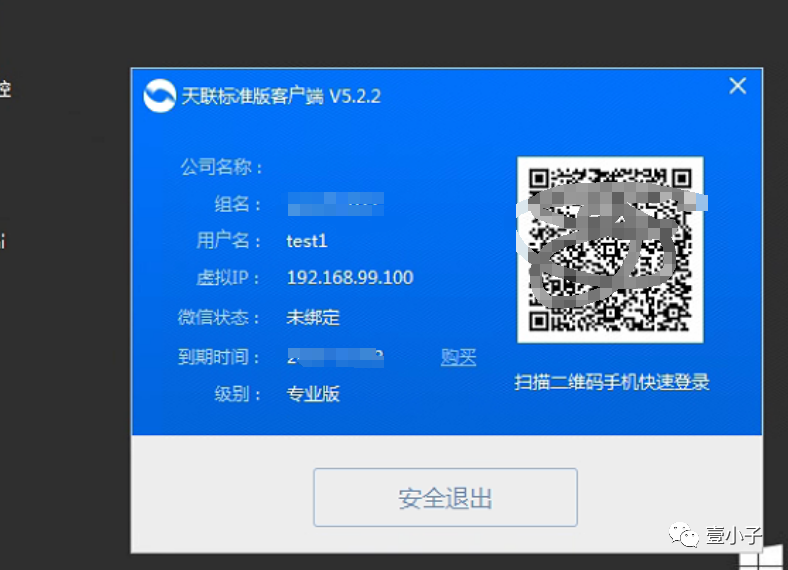
Task: Open the 购买 purchase link
Action: (x=458, y=357)
